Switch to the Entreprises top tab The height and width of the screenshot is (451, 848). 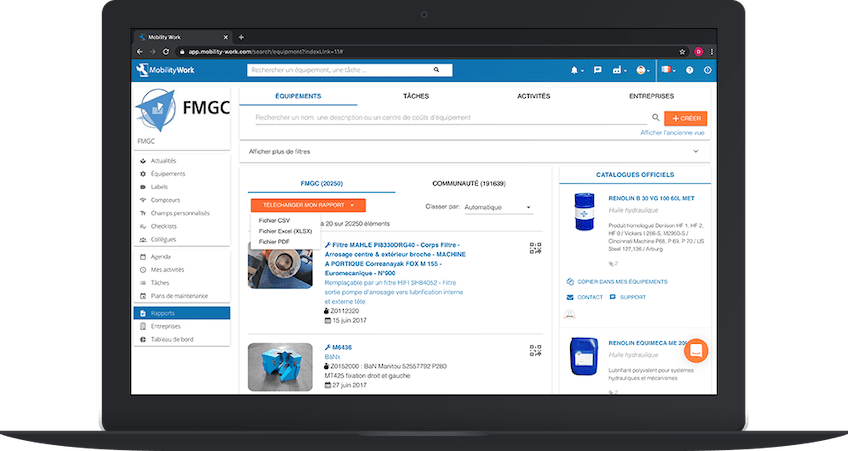(651, 96)
